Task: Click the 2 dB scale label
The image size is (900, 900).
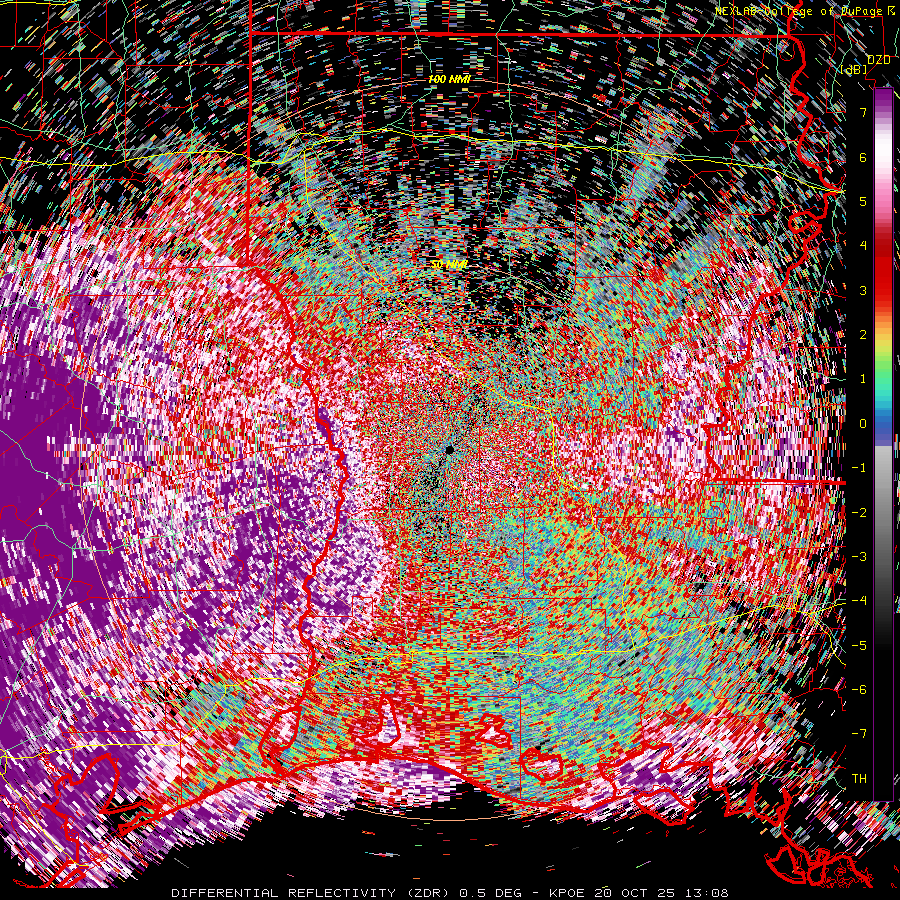Action: pyautogui.click(x=863, y=335)
